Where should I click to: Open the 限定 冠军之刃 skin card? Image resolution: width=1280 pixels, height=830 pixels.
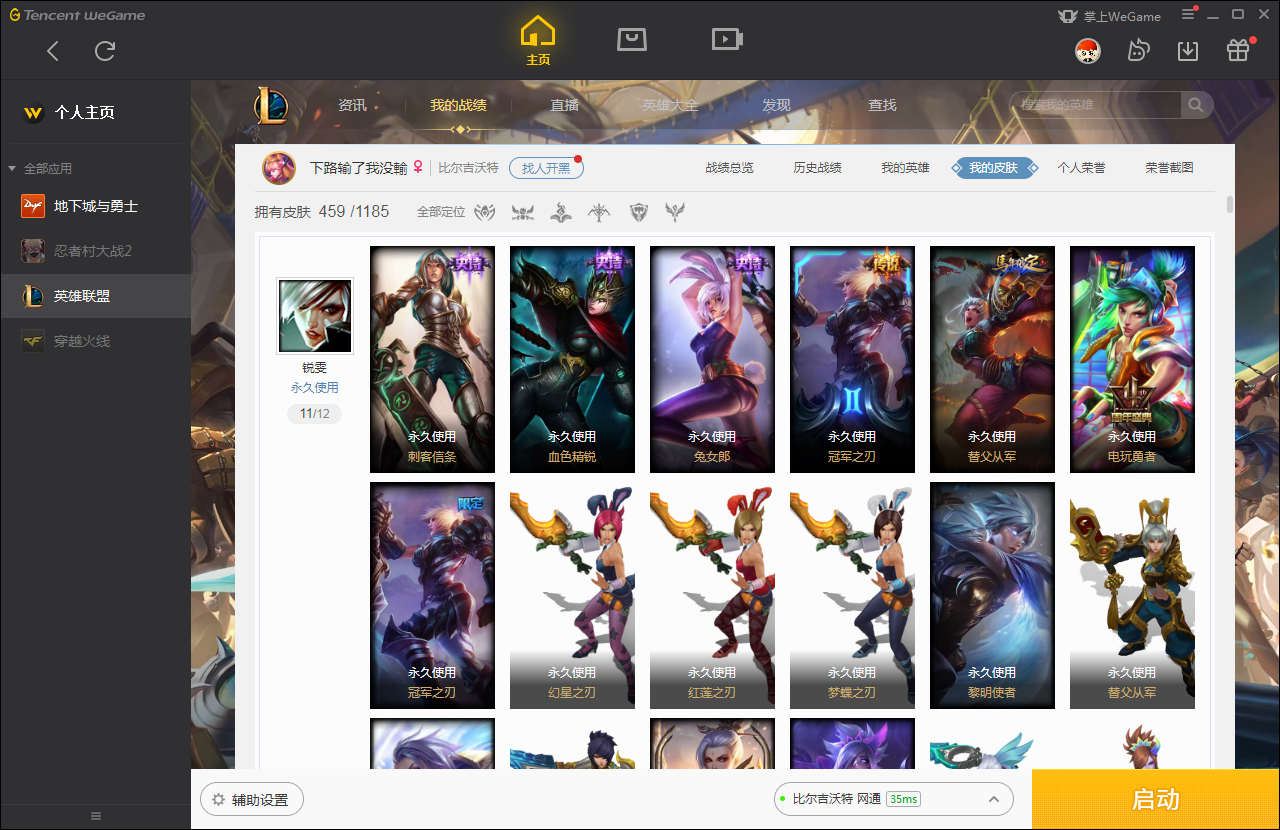pos(432,595)
